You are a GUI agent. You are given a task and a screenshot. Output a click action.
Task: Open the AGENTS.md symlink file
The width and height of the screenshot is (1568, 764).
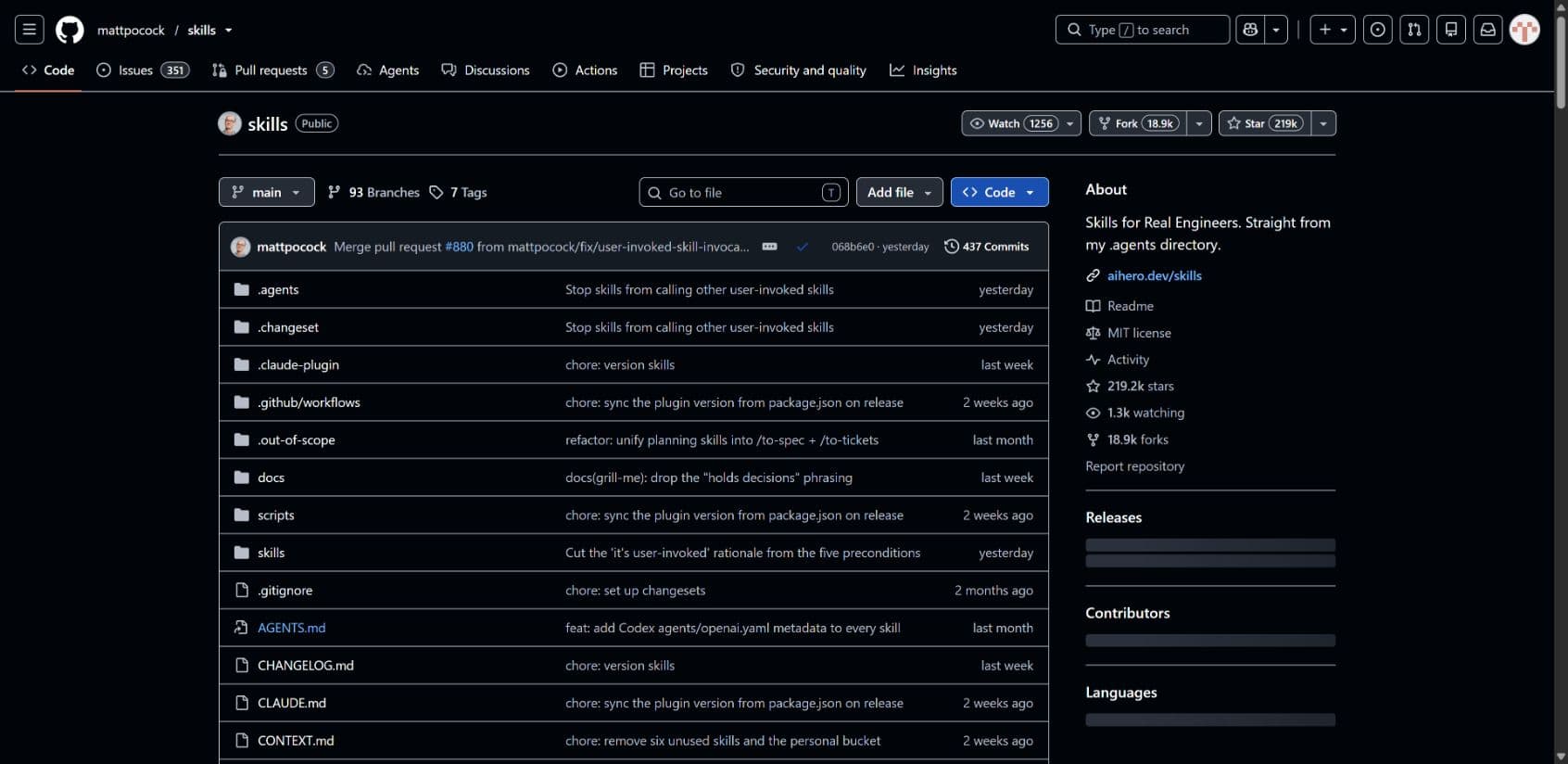pyautogui.click(x=292, y=628)
